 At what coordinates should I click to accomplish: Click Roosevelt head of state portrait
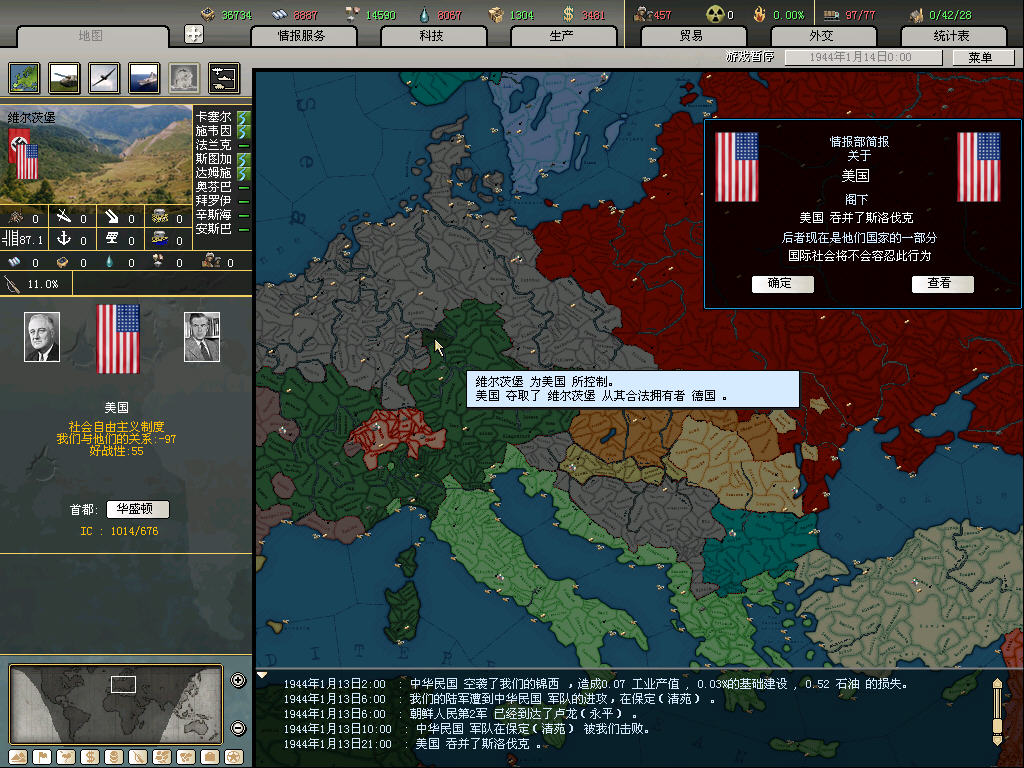42,337
